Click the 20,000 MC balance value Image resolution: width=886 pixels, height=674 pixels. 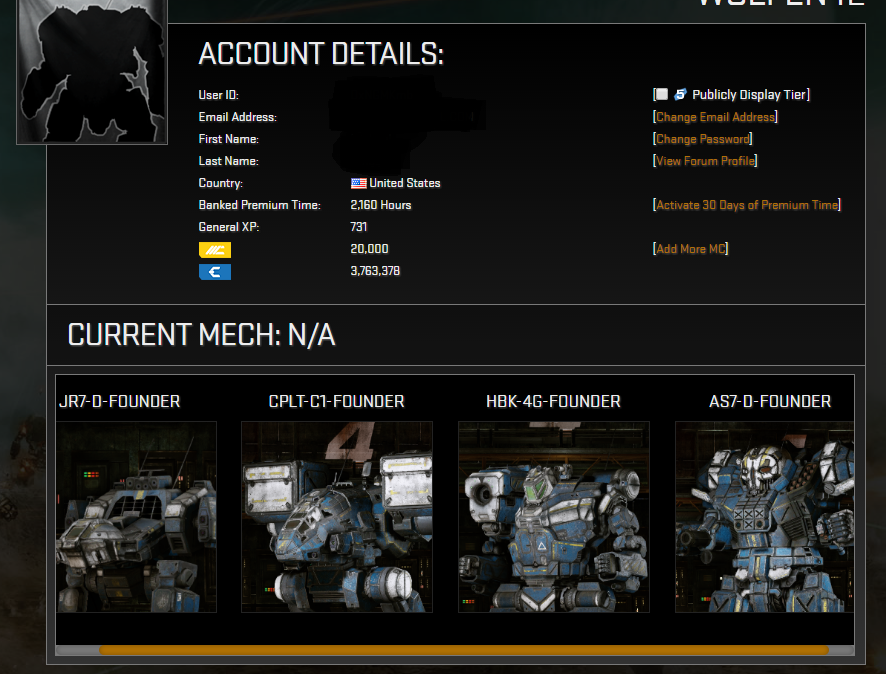[369, 249]
